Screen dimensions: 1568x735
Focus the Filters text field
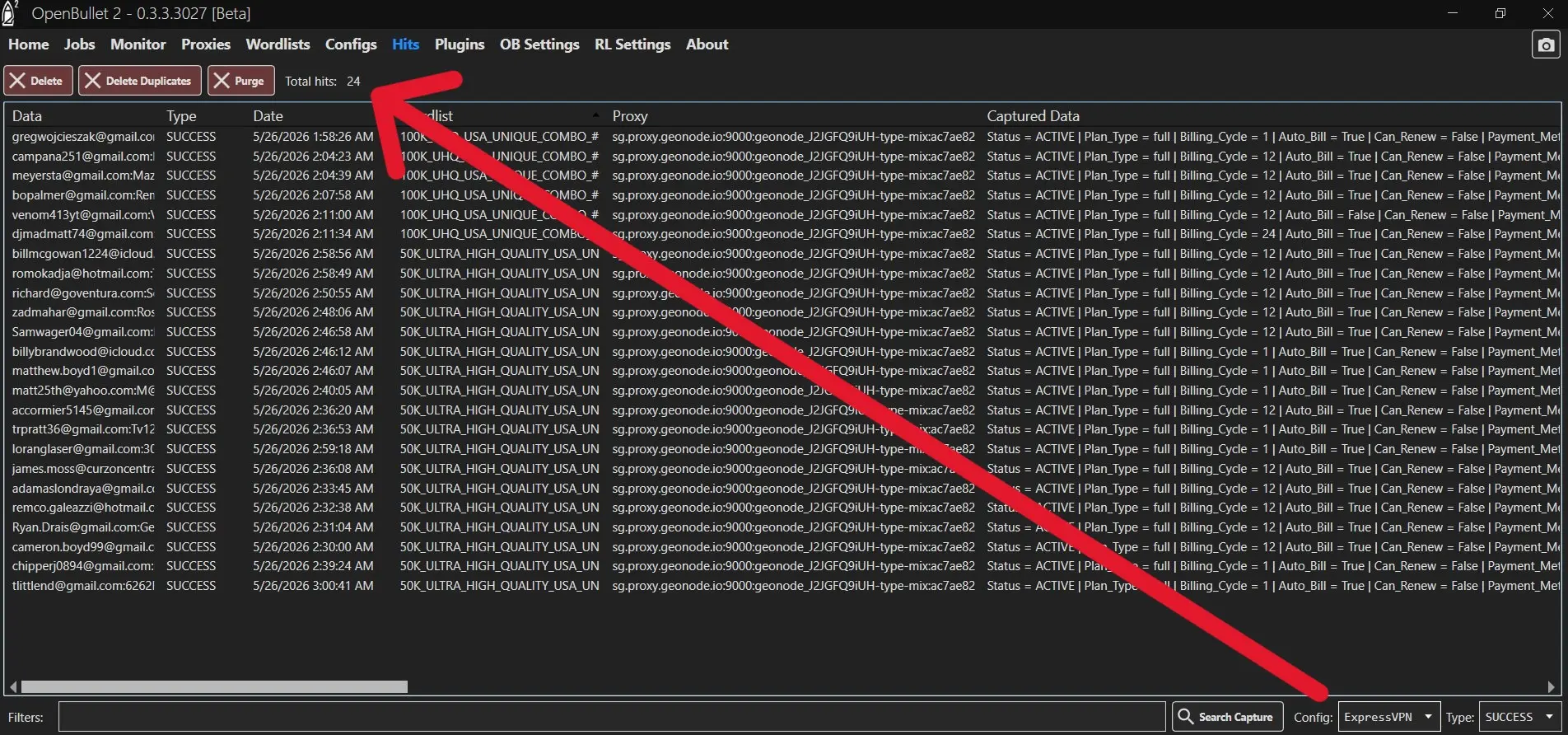[612, 717]
